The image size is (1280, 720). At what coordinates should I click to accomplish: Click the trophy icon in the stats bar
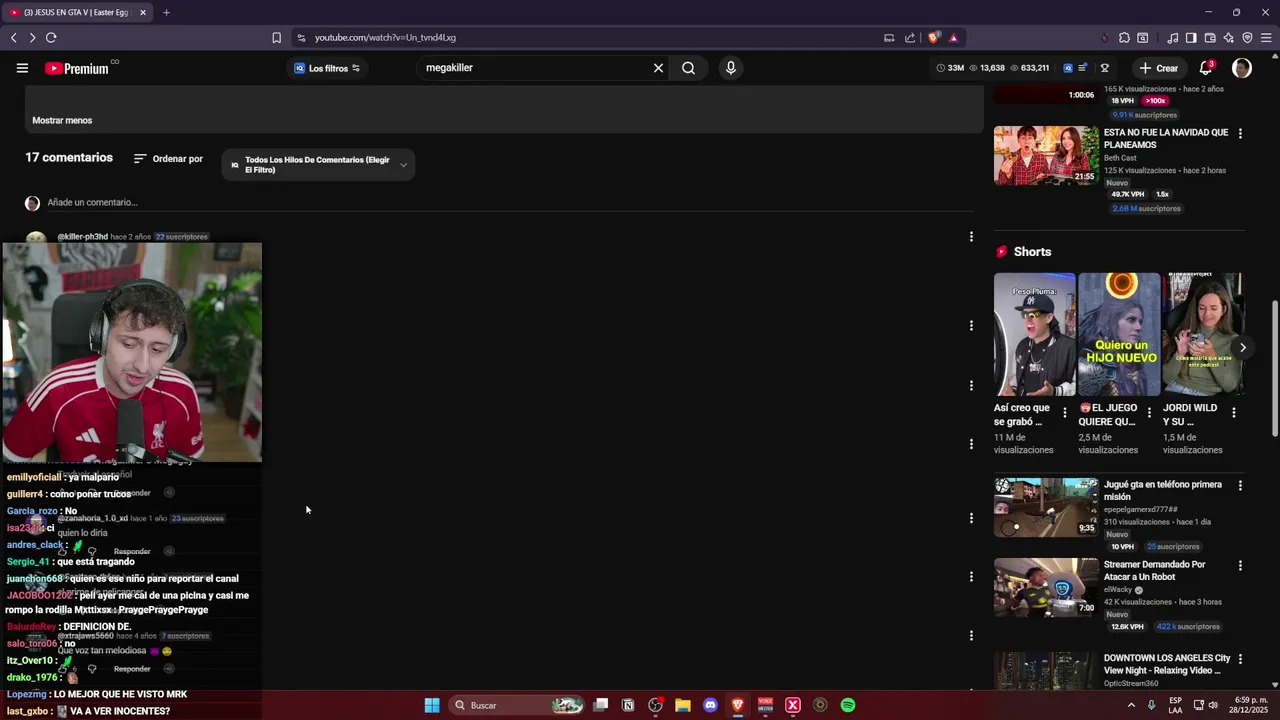click(1104, 68)
